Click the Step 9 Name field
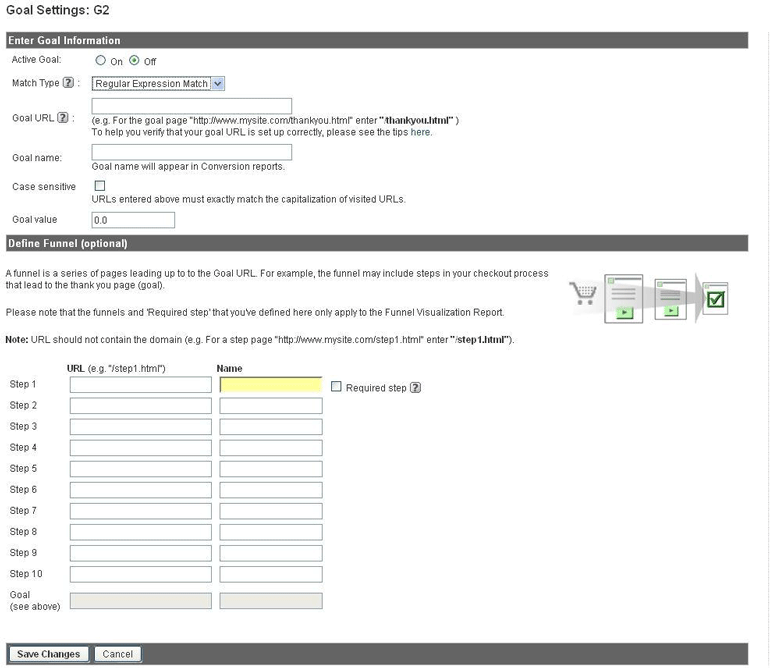770x668 pixels. 271,554
